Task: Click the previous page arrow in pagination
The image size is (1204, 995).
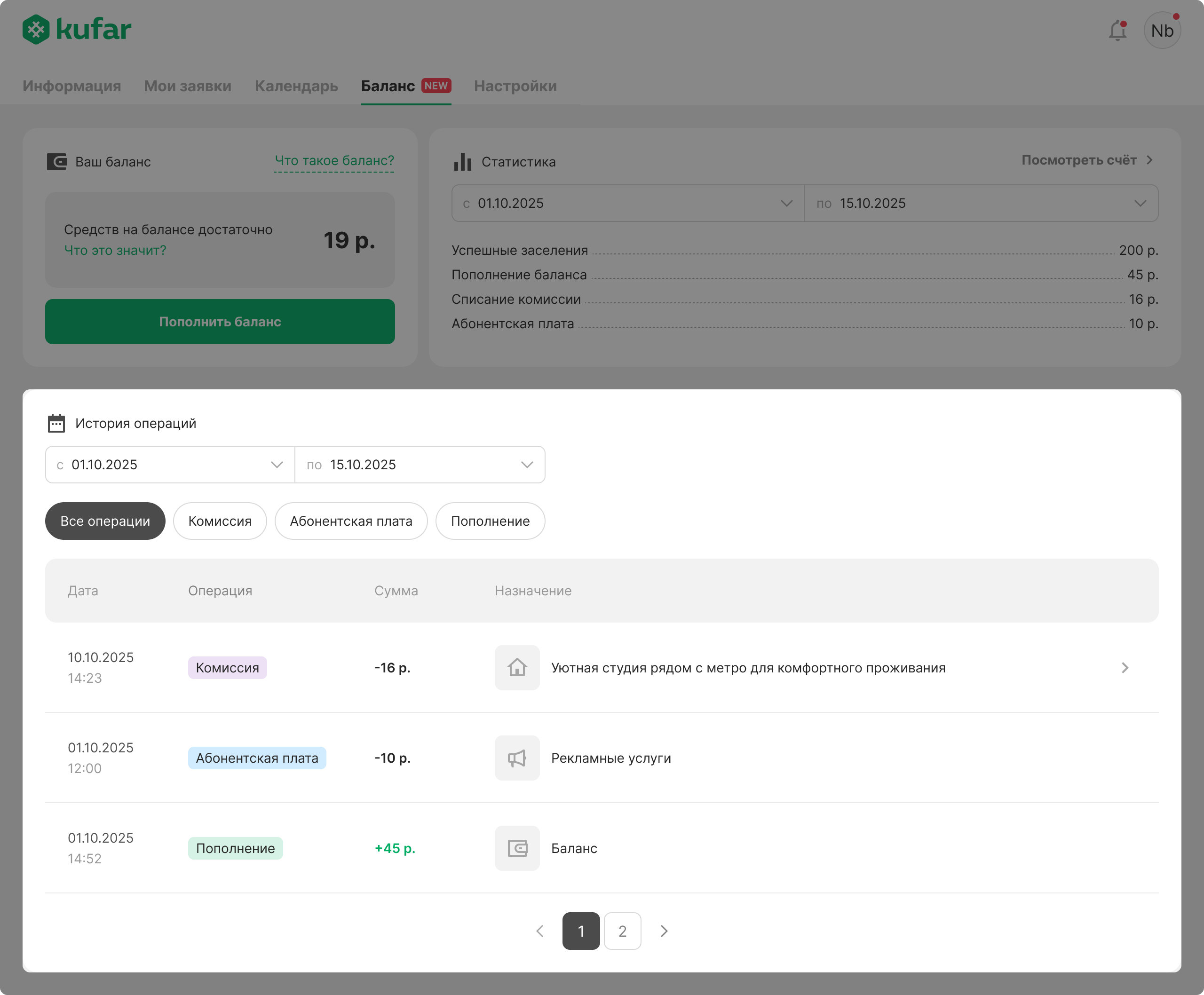Action: (539, 931)
